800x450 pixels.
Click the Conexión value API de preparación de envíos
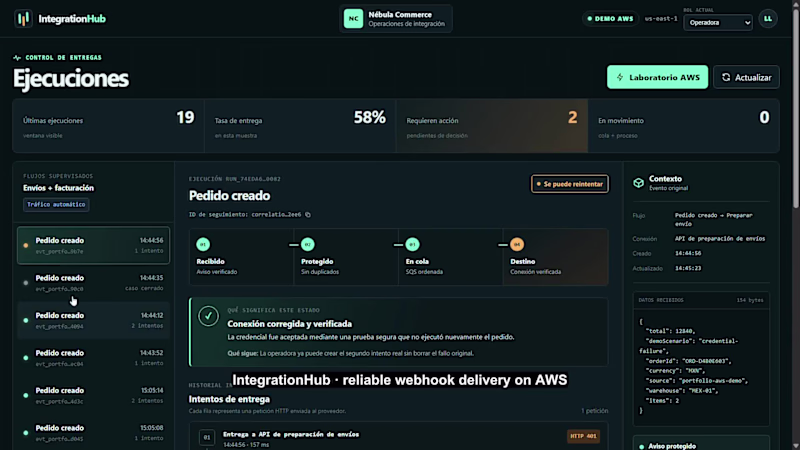click(x=720, y=239)
